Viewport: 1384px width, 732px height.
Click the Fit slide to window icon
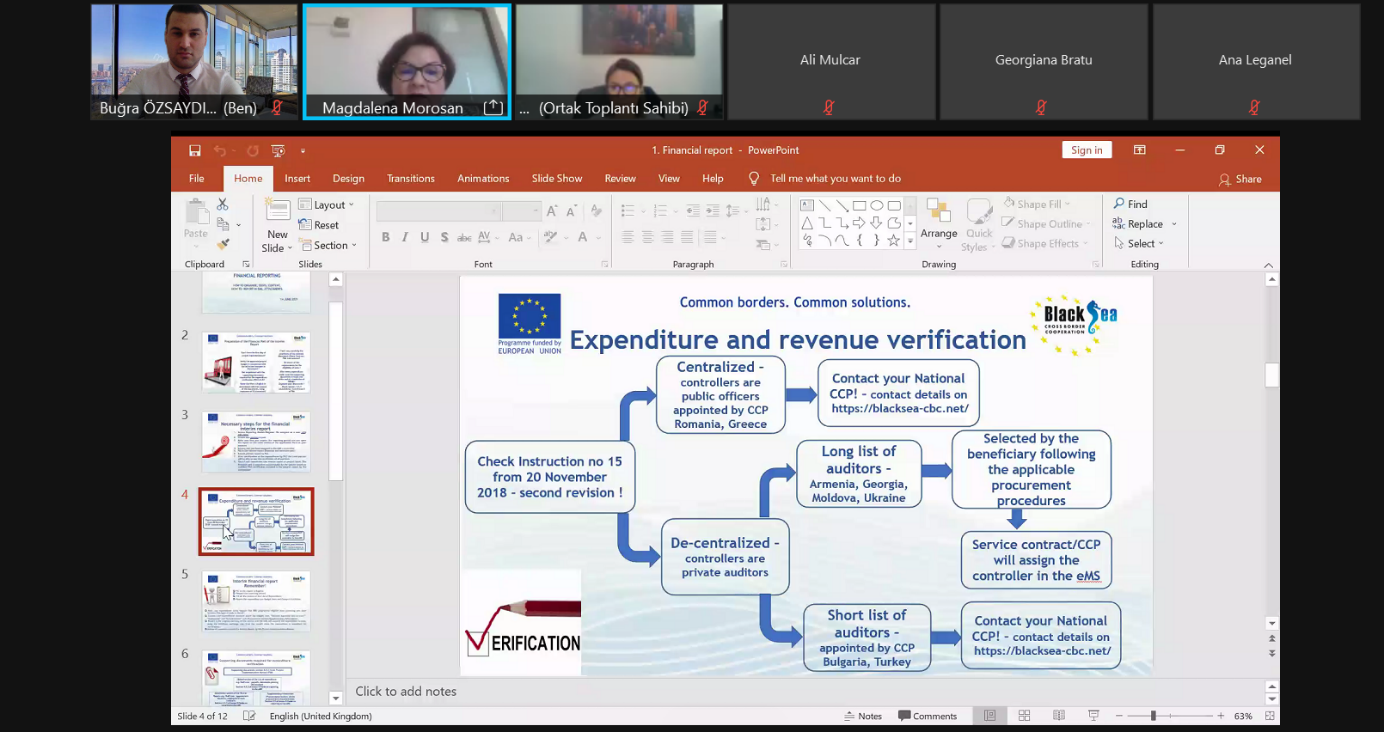[x=1268, y=716]
